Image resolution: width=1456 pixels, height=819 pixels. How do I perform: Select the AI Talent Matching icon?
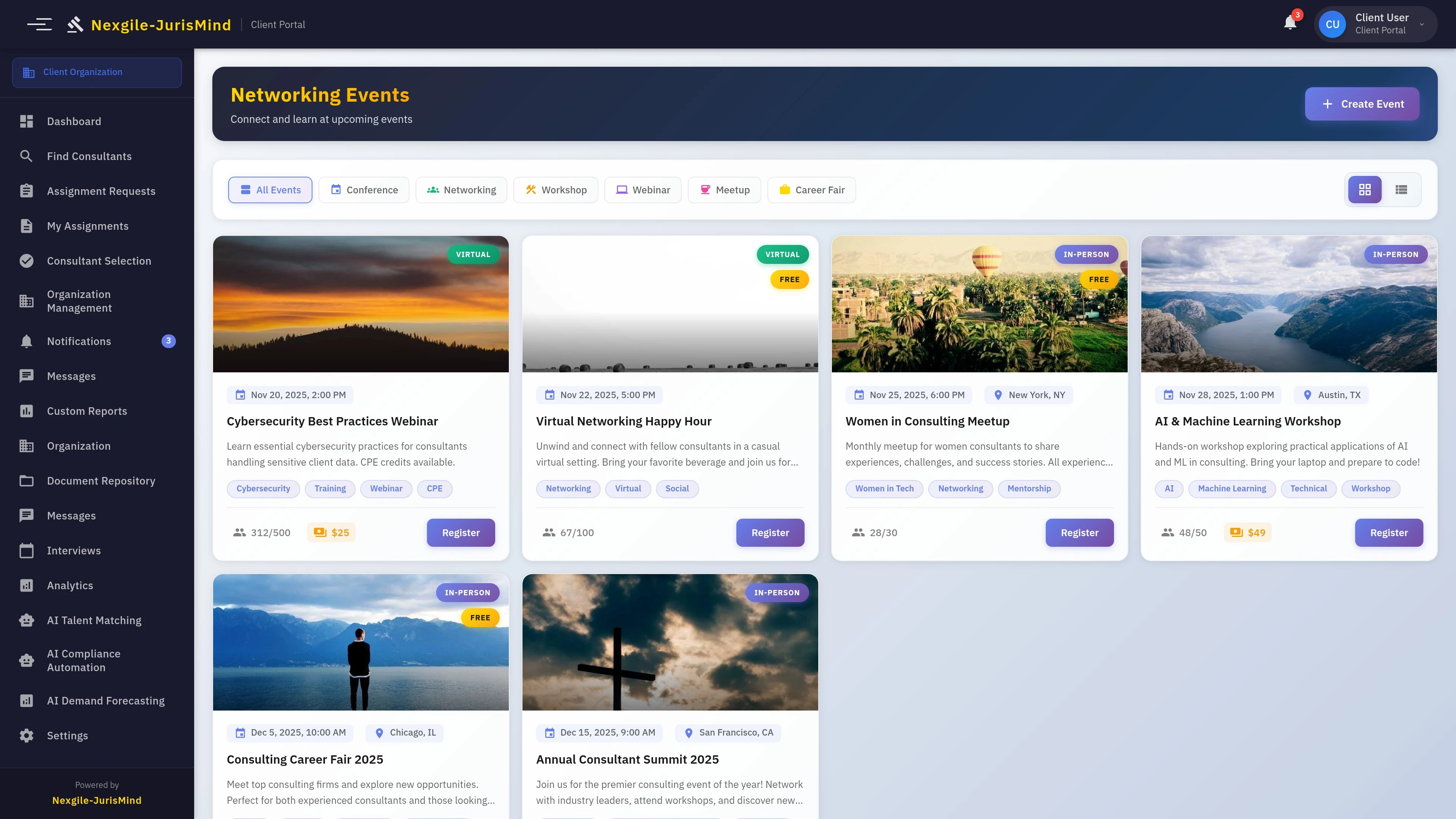point(27,620)
